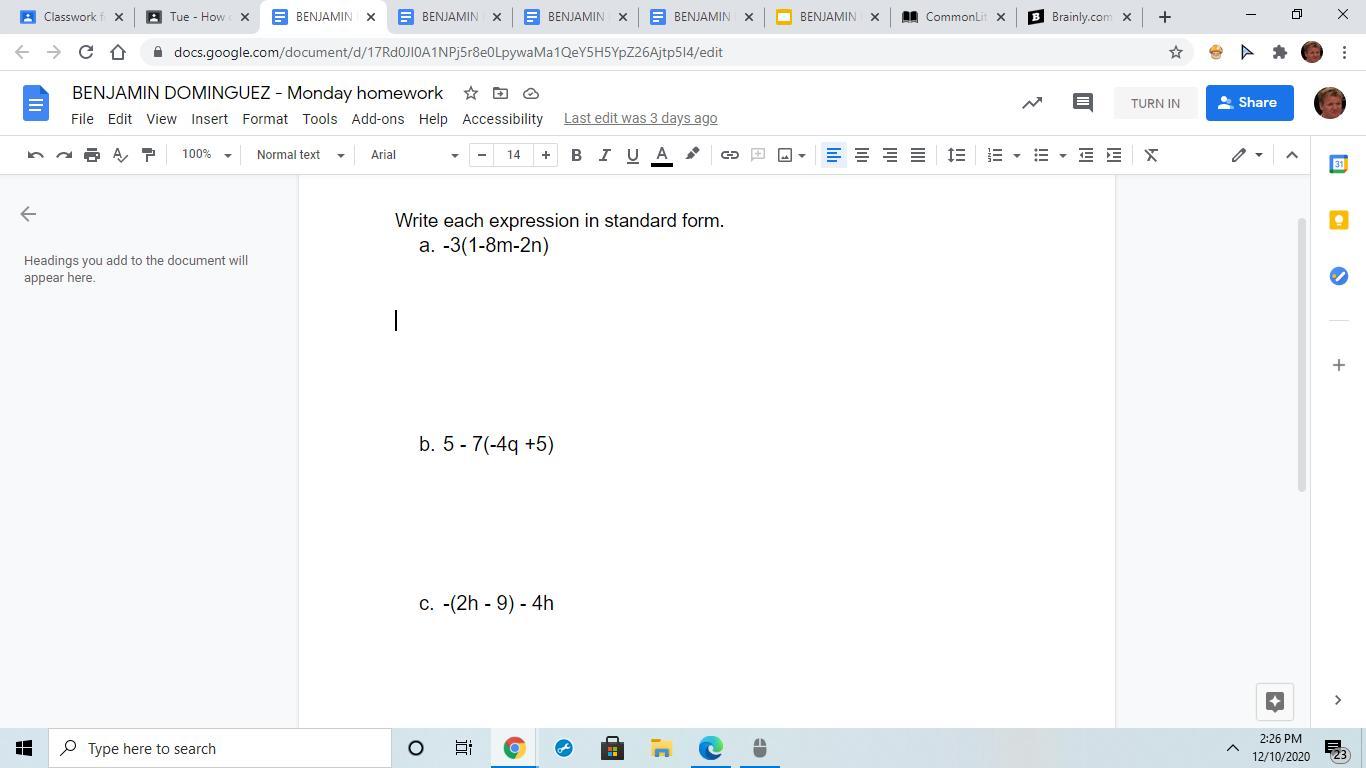Select the Paint format tool
The height and width of the screenshot is (768, 1366).
click(148, 155)
